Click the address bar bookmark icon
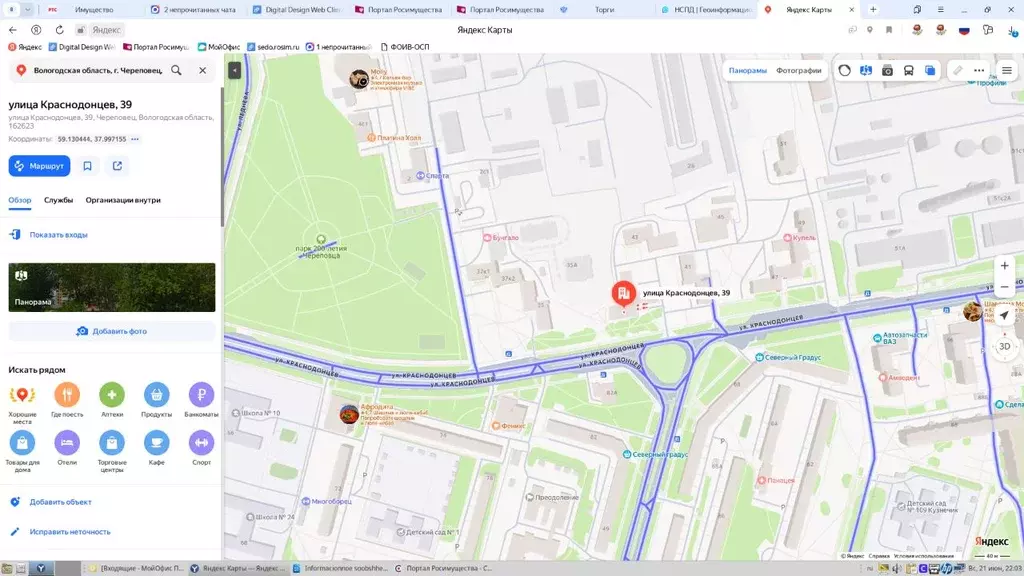This screenshot has width=1024, height=576. click(889, 30)
